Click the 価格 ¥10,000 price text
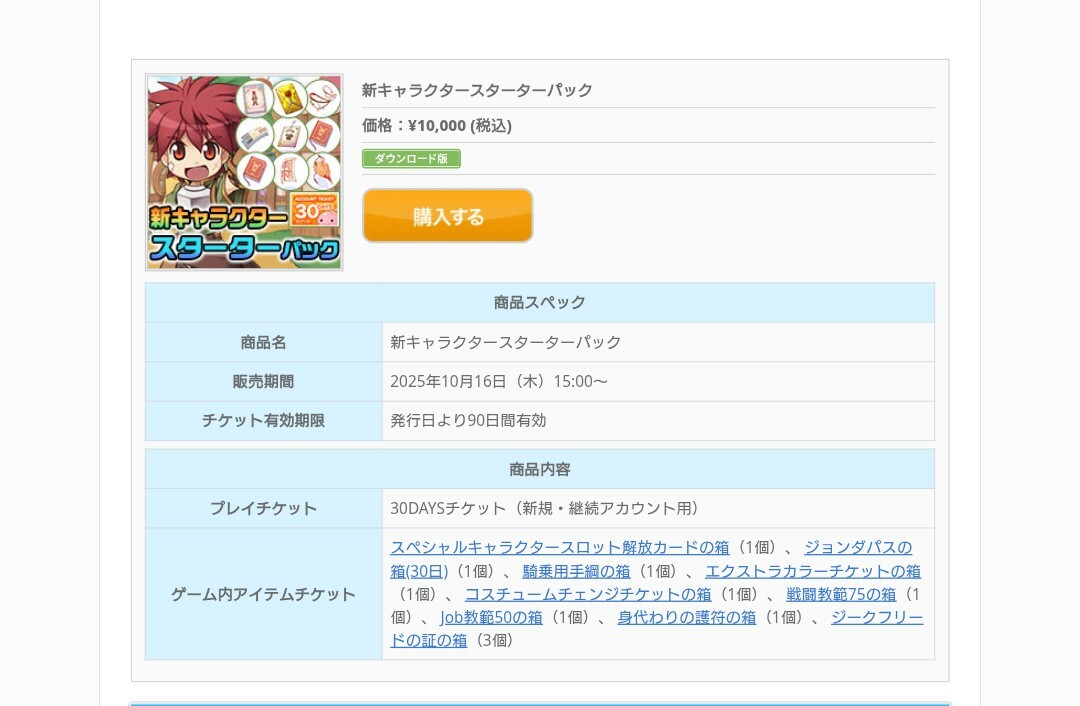1080x706 pixels. pyautogui.click(x=437, y=125)
